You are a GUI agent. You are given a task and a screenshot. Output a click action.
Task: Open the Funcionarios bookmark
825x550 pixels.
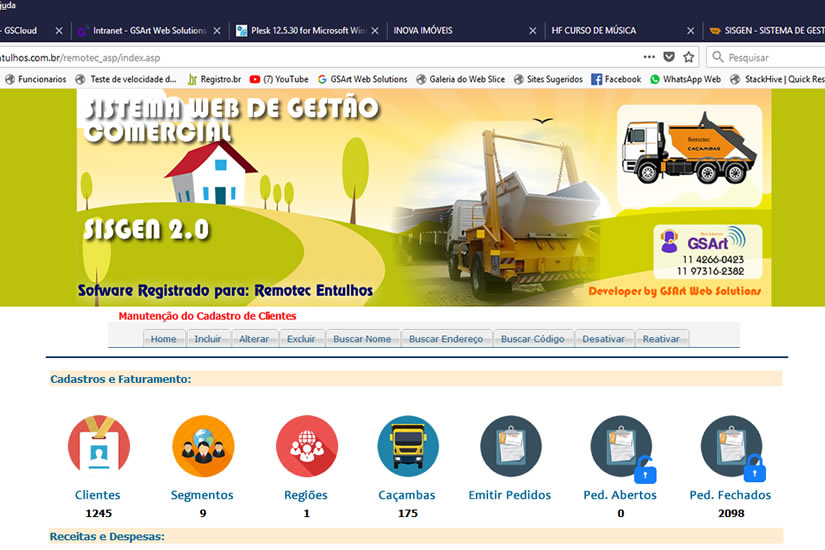tap(36, 79)
